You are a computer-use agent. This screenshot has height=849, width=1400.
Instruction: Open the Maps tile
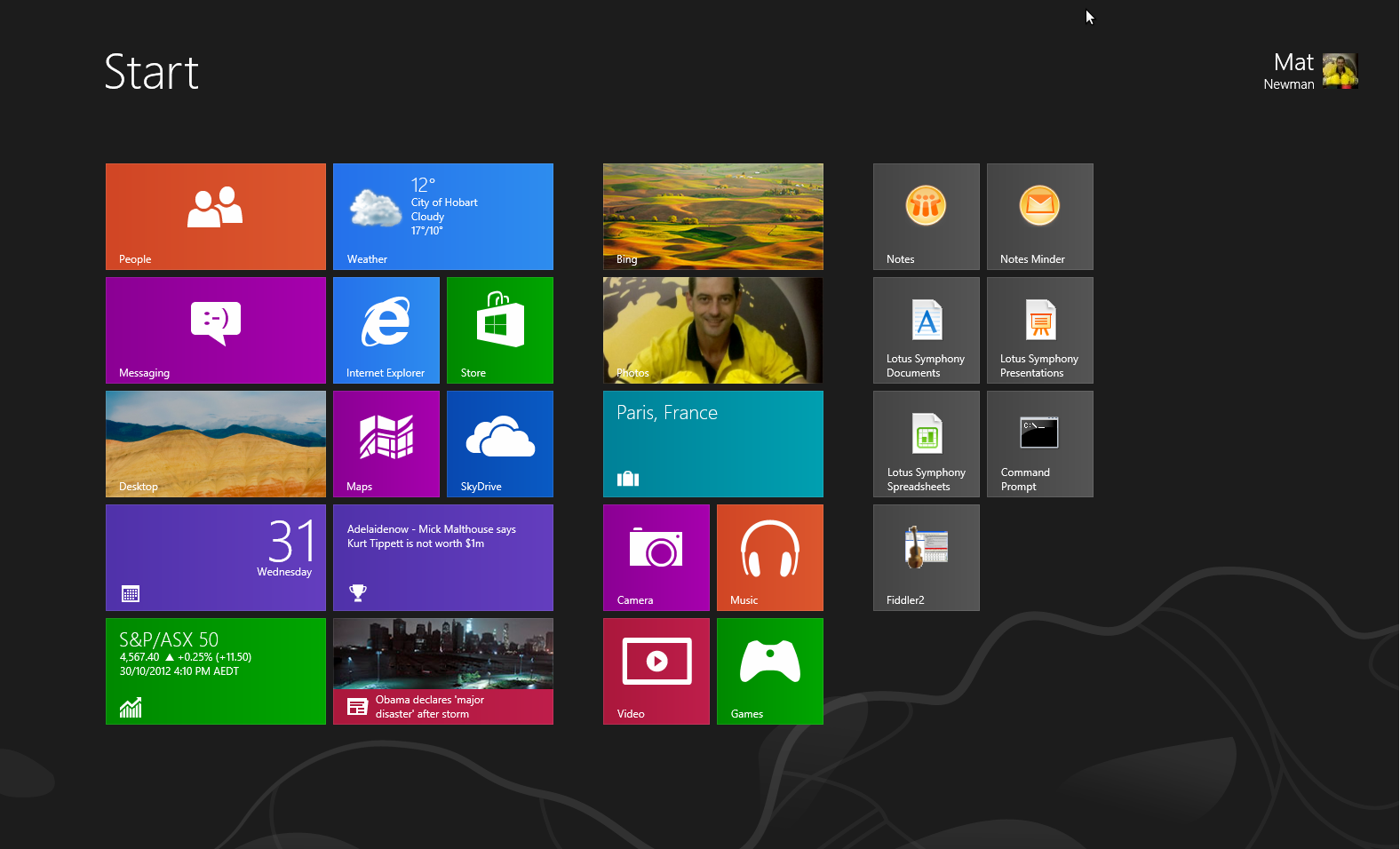(x=386, y=444)
